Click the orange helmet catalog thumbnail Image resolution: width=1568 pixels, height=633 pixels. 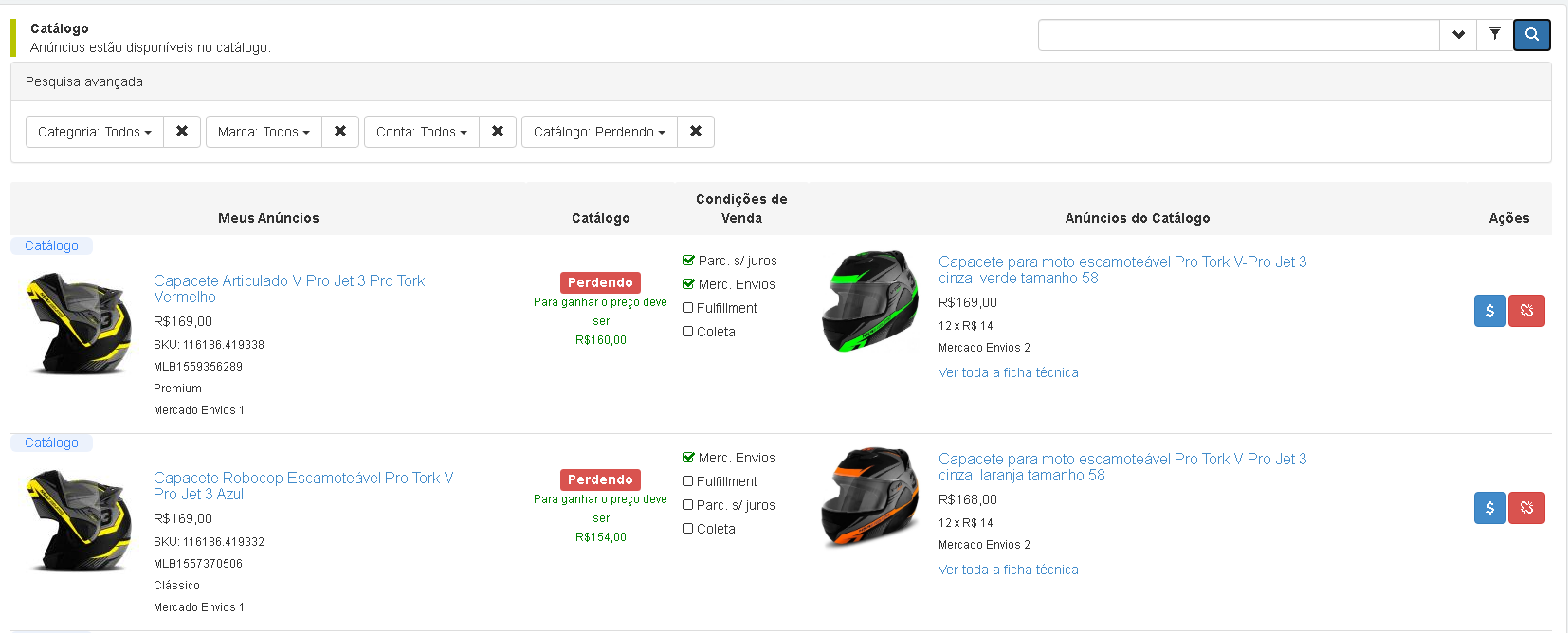[870, 498]
